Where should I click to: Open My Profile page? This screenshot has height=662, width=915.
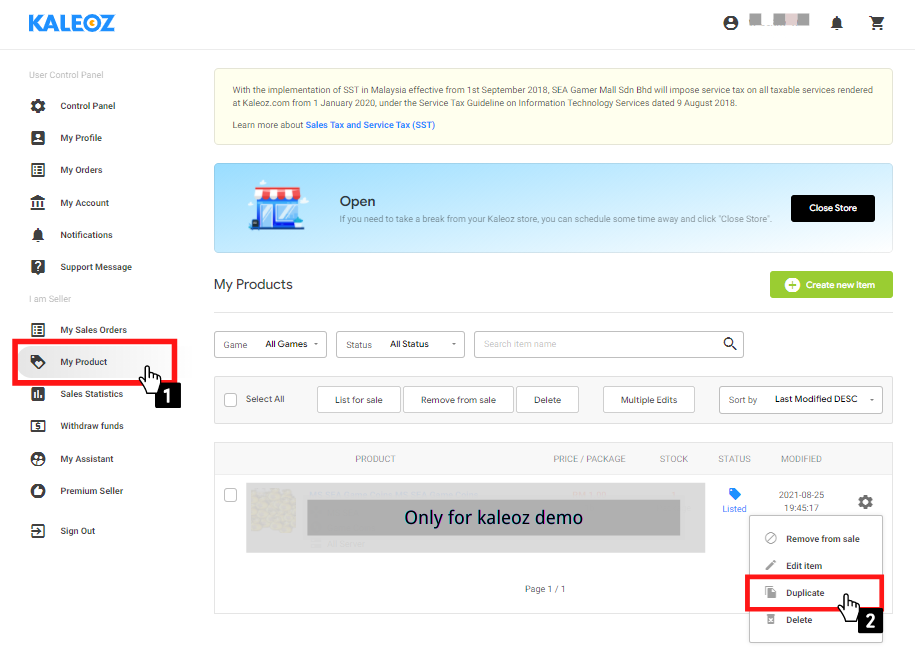click(x=81, y=138)
